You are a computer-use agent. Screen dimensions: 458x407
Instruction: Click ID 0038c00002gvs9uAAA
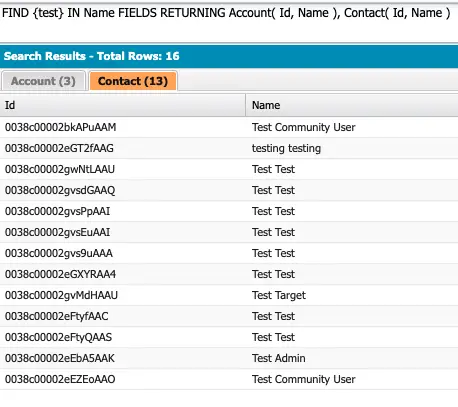(x=59, y=253)
